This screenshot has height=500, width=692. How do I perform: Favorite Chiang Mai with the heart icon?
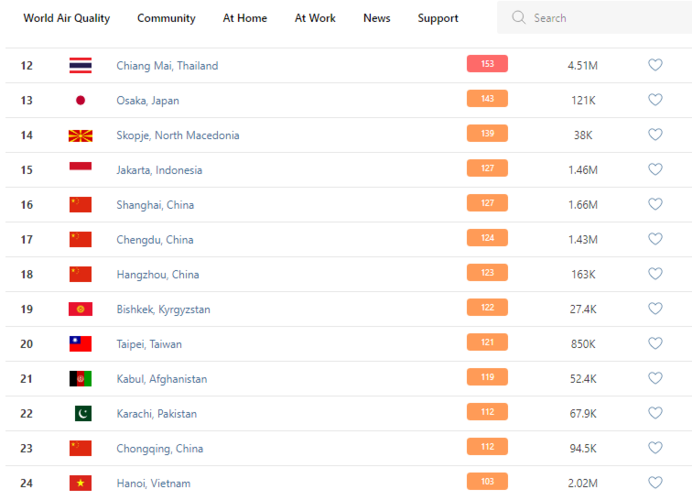tap(655, 65)
